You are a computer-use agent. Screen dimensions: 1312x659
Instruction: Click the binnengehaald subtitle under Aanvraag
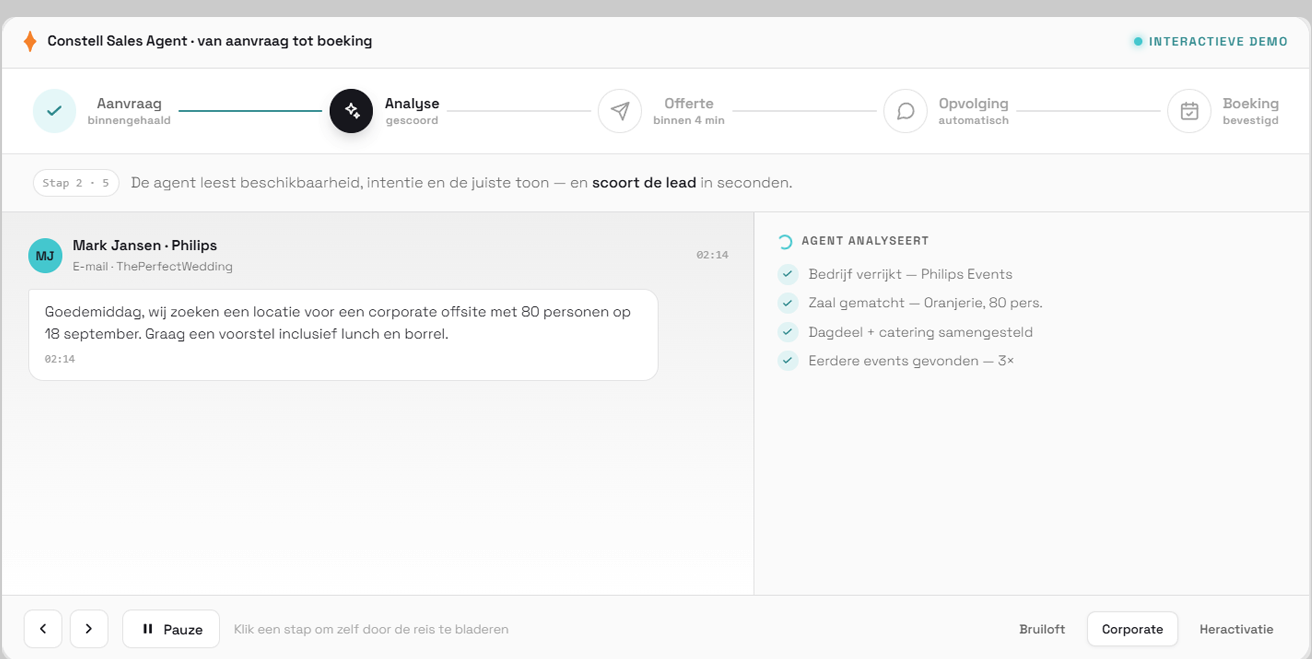(129, 121)
